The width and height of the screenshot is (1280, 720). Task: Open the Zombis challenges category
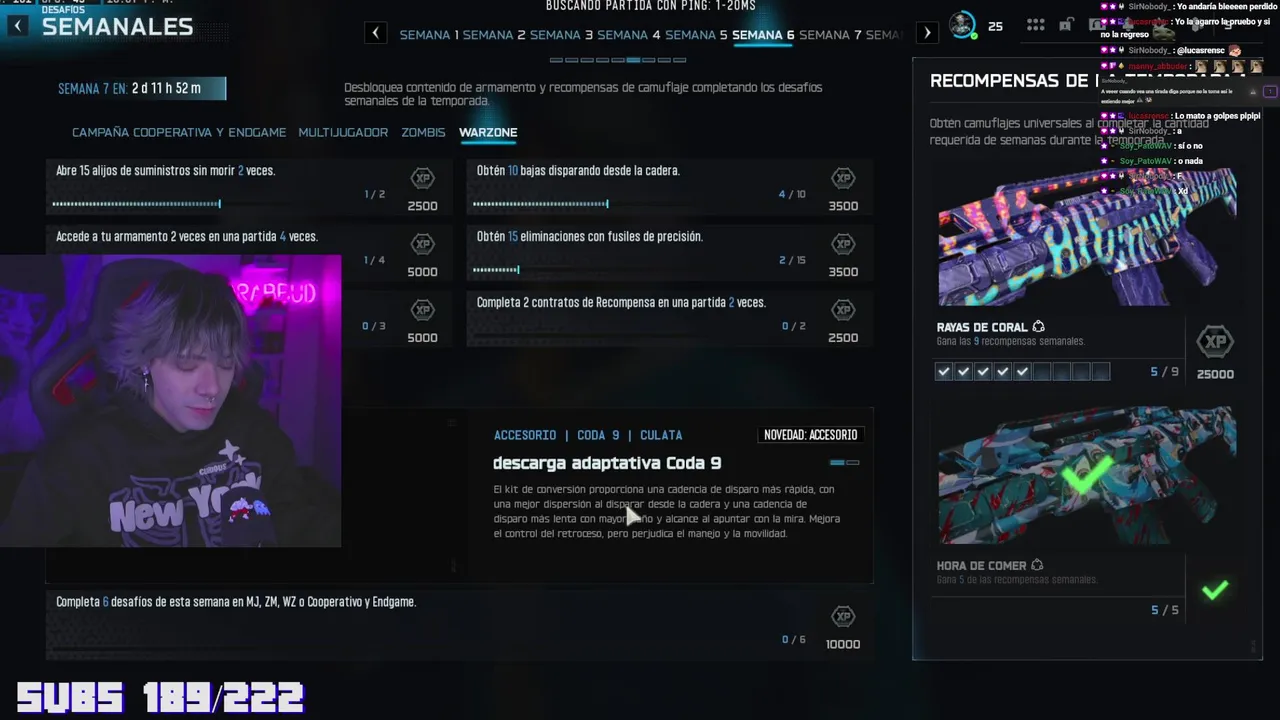click(423, 132)
